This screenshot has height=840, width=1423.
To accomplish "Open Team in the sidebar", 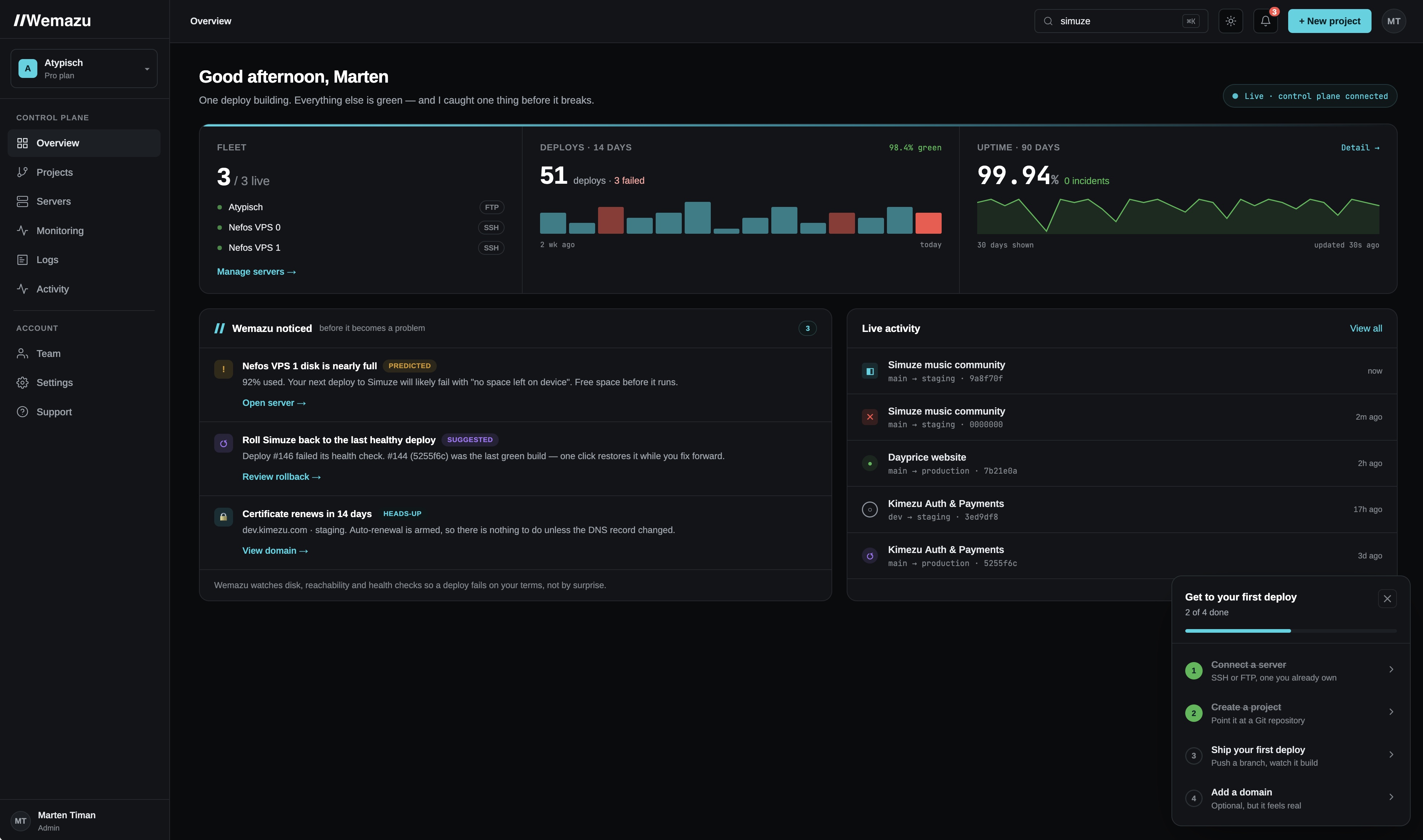I will [84, 354].
